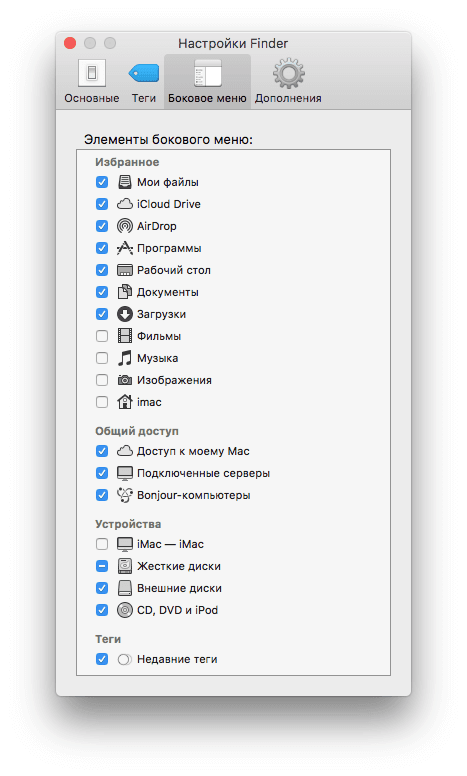
Task: Toggle the mixed-state Жесткие диски checkbox
Action: click(x=102, y=566)
